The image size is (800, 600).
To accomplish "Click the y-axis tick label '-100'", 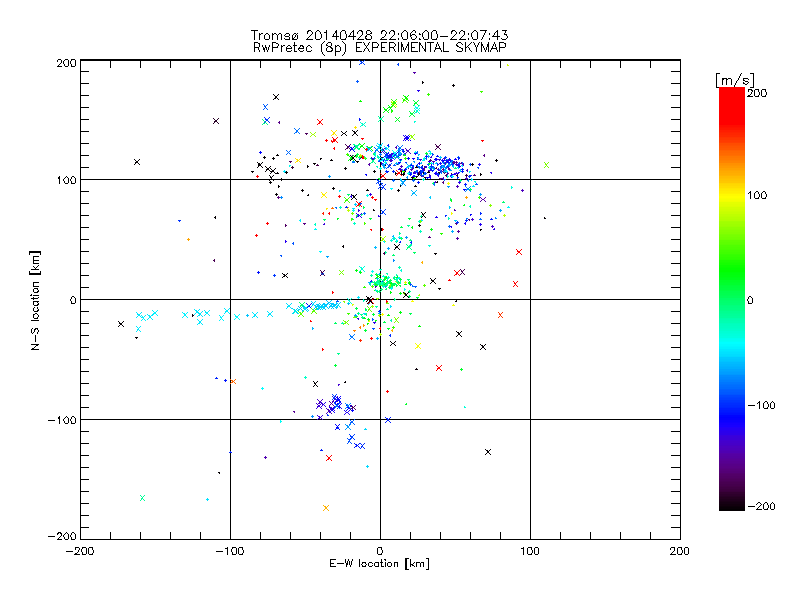I will (62, 420).
